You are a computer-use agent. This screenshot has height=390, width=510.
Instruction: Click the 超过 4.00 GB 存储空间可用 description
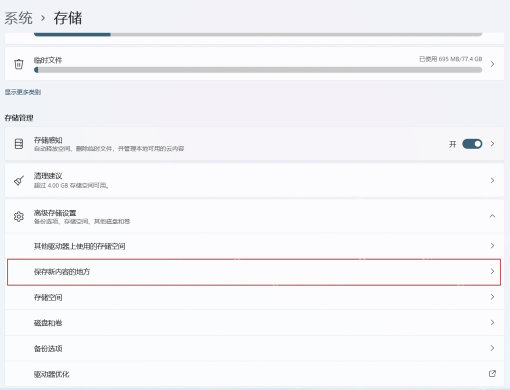[x=71, y=185]
